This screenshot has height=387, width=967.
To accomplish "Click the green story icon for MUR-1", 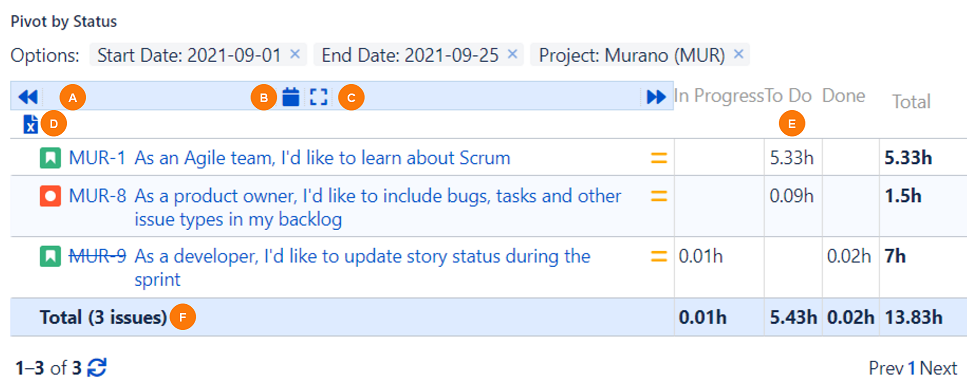I will (x=49, y=158).
